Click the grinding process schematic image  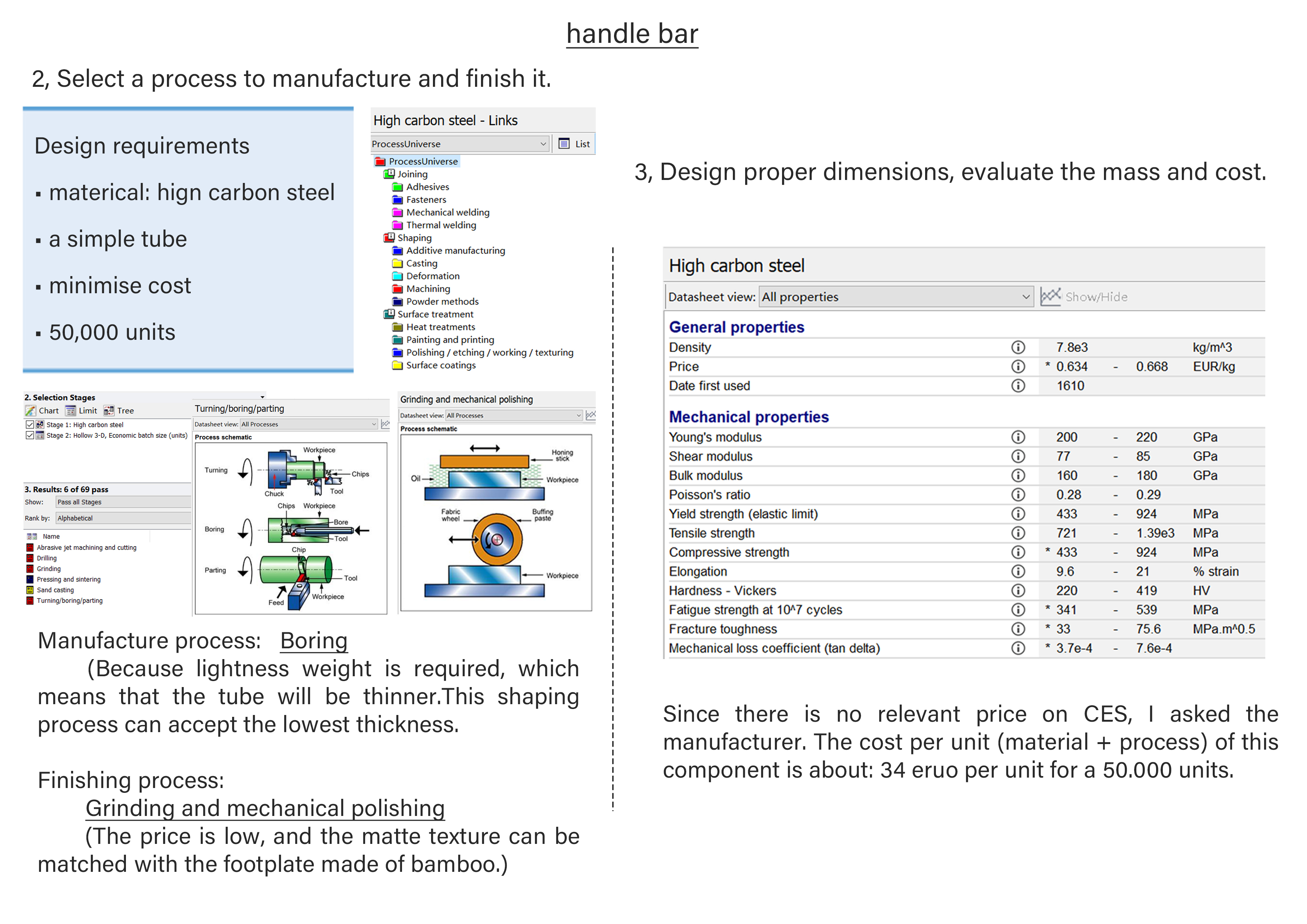496,522
